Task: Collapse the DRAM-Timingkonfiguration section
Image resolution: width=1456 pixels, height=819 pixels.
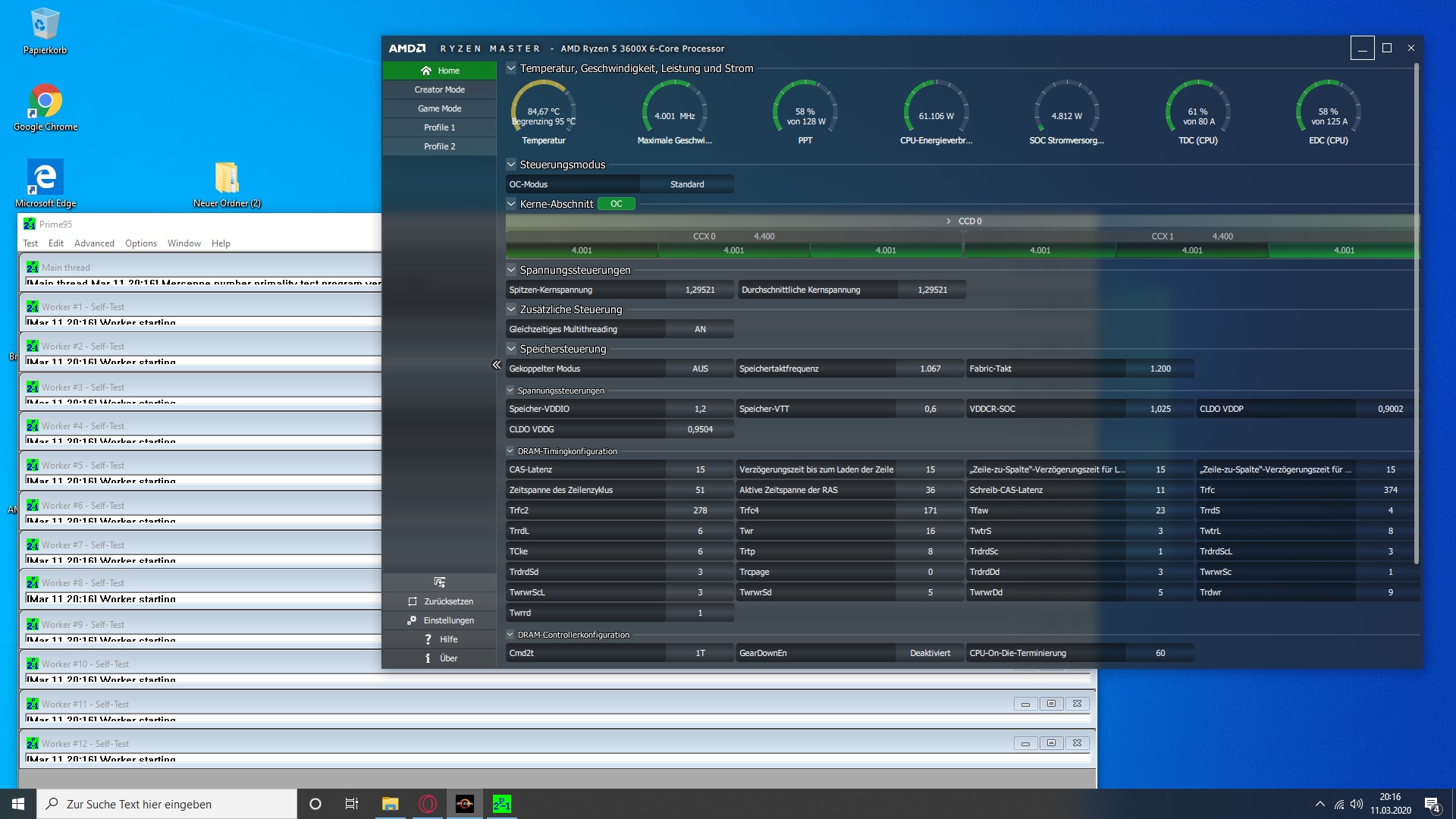Action: [510, 451]
